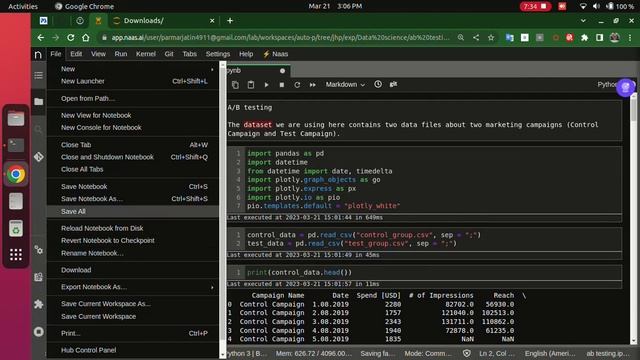Choose Hub Control Panel entry
This screenshot has height=360, width=640.
133,350
